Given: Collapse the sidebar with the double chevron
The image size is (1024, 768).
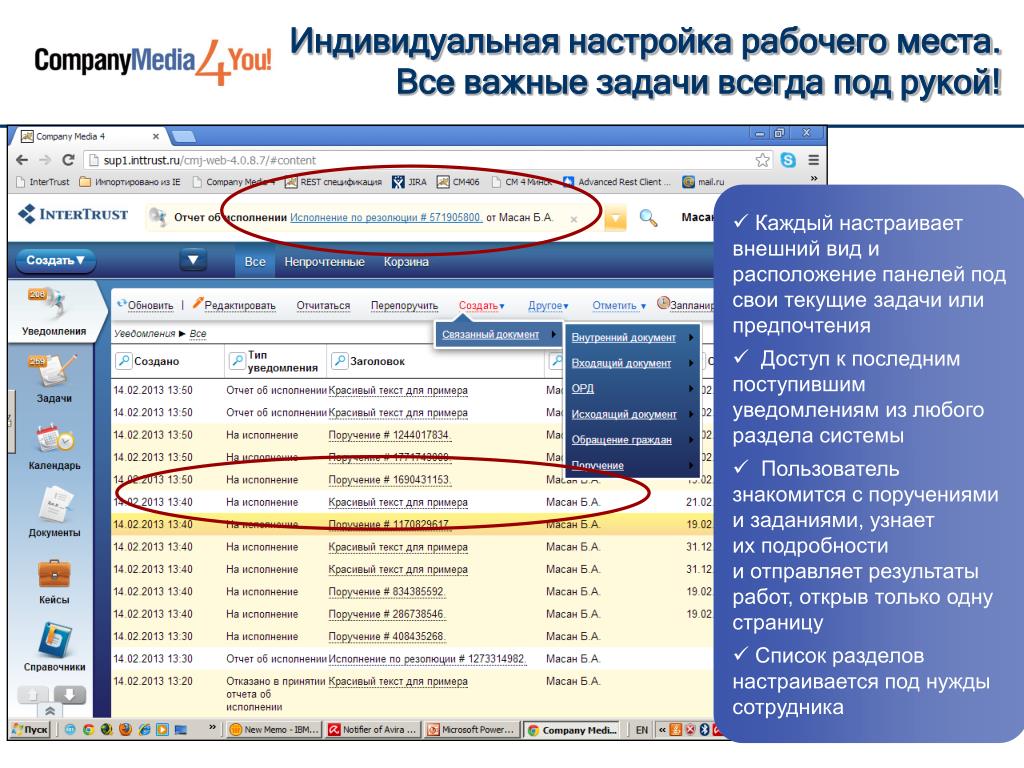Looking at the screenshot, I should point(50,711).
